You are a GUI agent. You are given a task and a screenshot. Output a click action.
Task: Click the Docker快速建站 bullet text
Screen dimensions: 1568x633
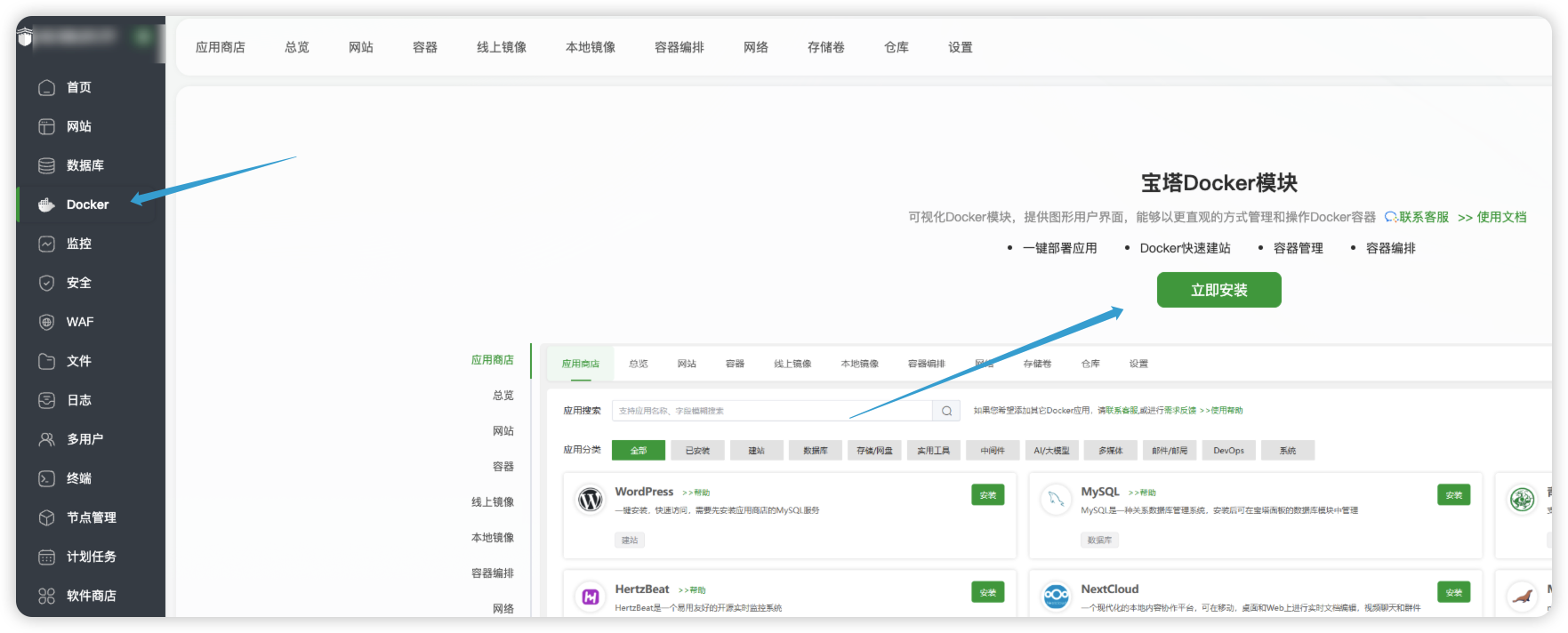[1185, 248]
